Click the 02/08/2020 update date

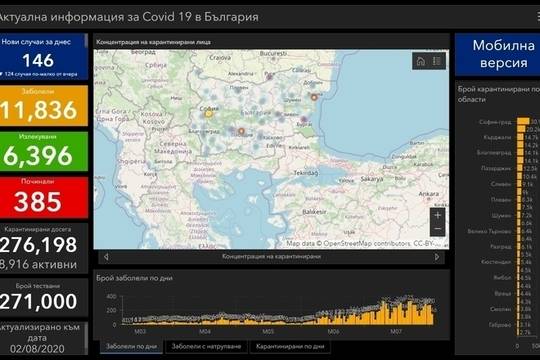[37, 349]
